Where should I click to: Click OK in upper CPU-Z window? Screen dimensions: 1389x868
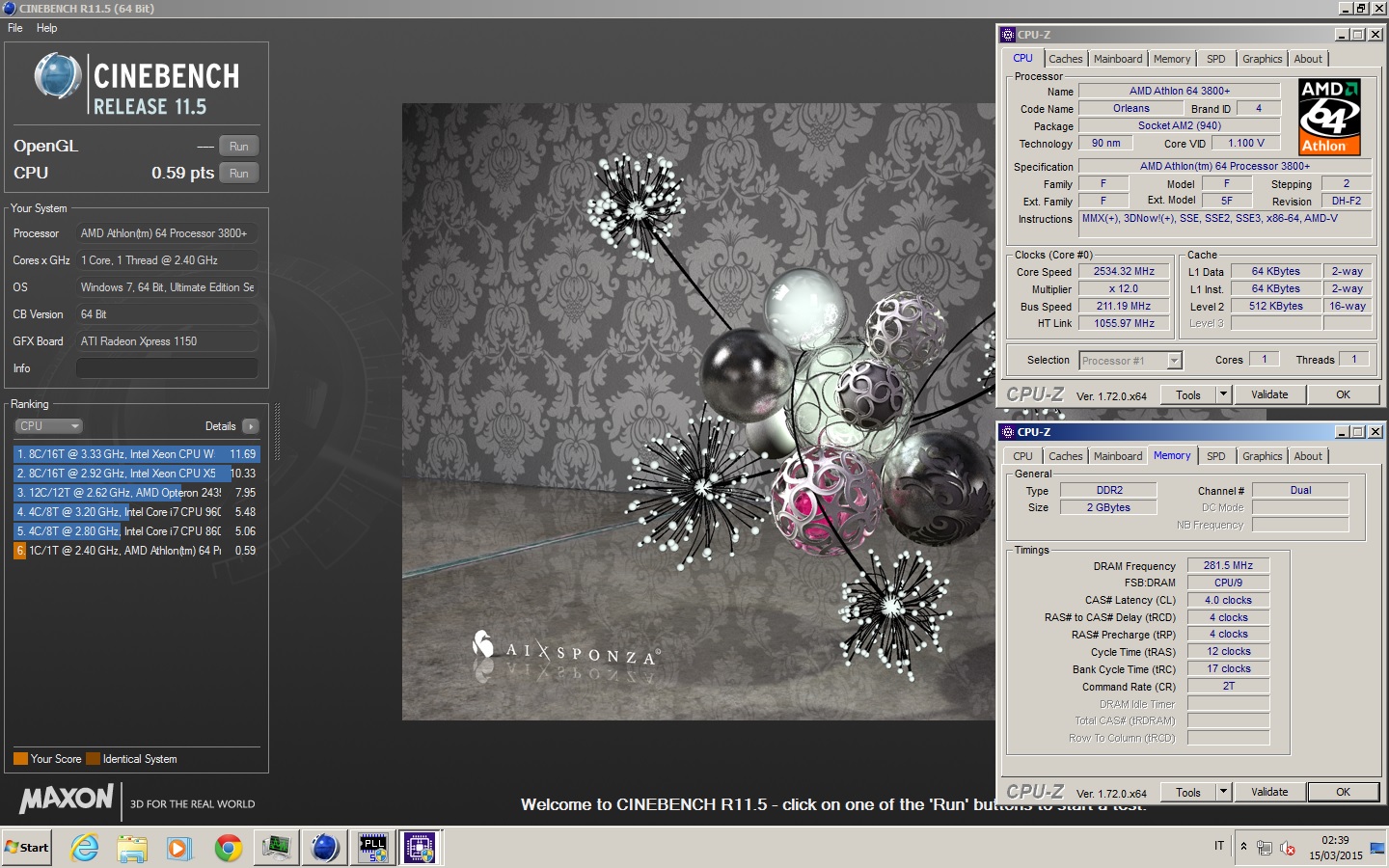pyautogui.click(x=1343, y=395)
